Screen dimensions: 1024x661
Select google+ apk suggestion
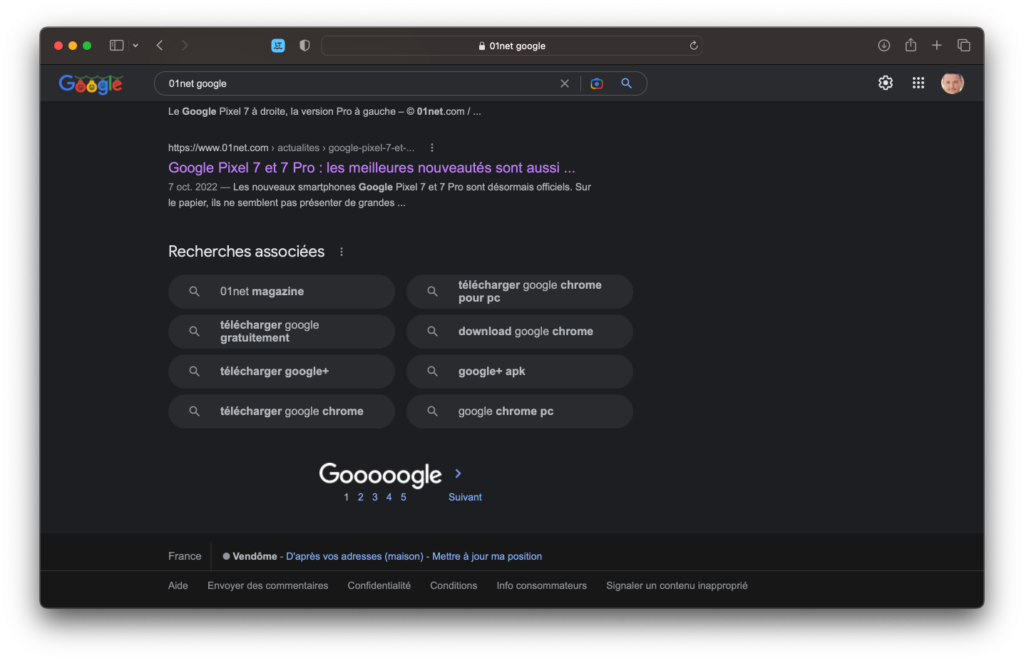pyautogui.click(x=520, y=371)
